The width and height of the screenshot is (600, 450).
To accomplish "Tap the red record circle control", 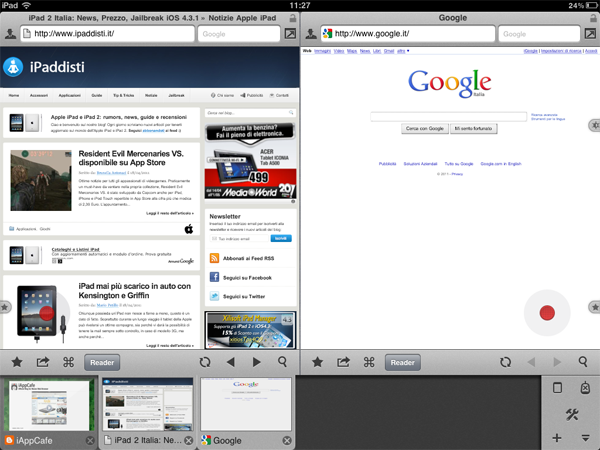I will [x=547, y=313].
